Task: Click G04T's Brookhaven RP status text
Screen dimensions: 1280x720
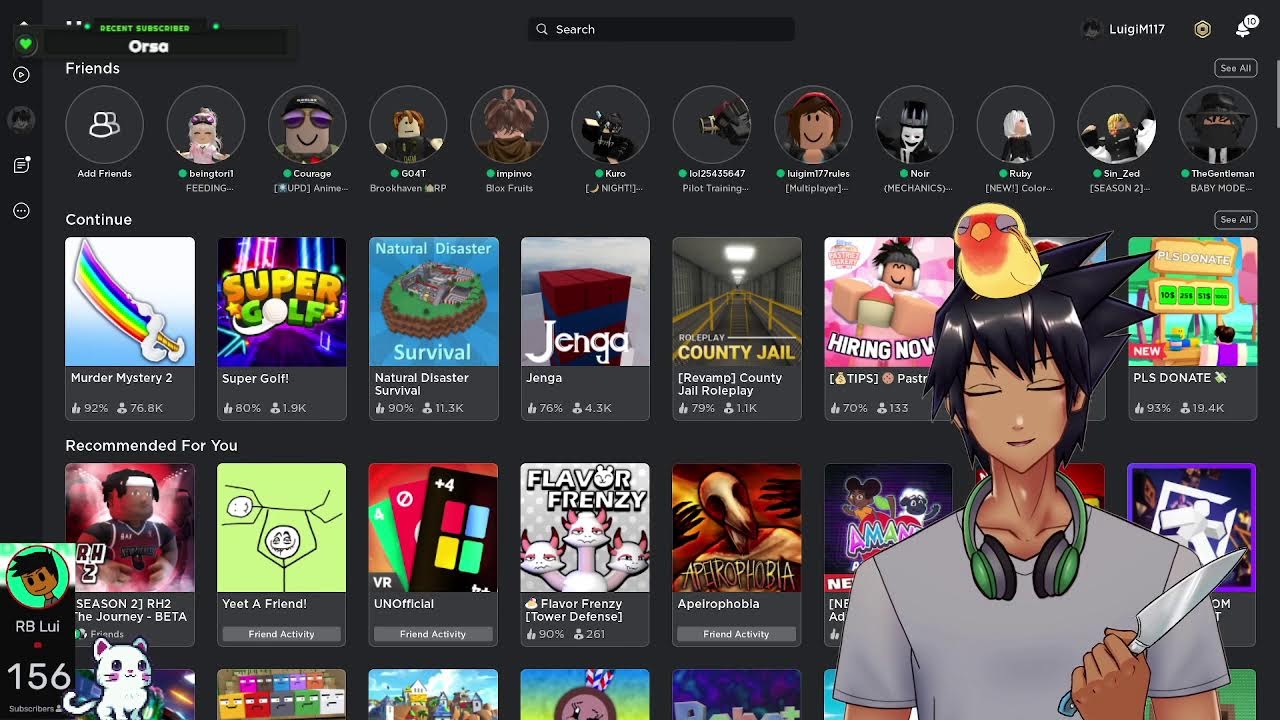Action: [408, 188]
